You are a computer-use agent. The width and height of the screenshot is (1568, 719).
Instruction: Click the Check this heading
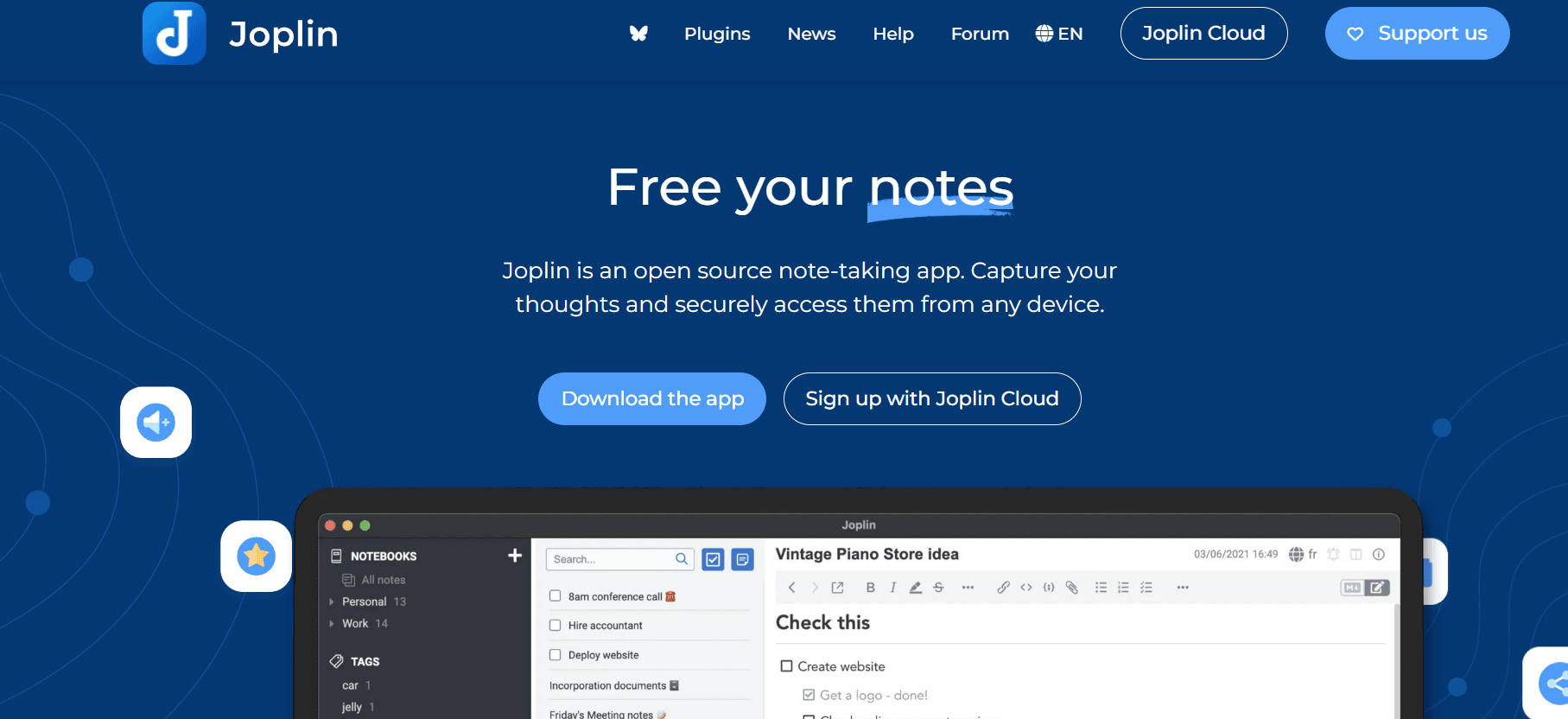point(822,622)
